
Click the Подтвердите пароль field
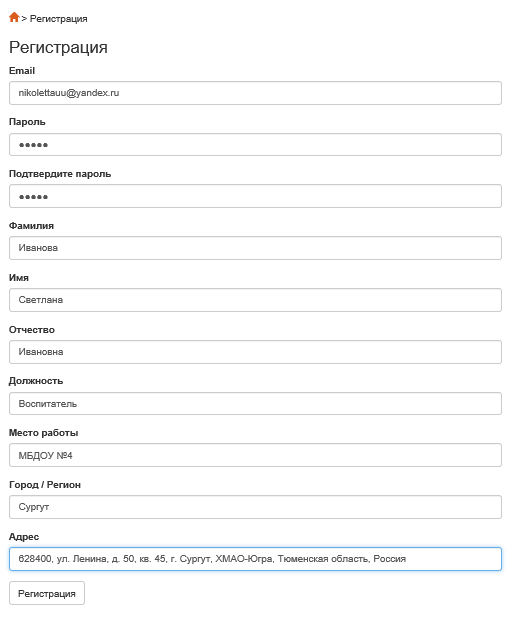coord(255,196)
